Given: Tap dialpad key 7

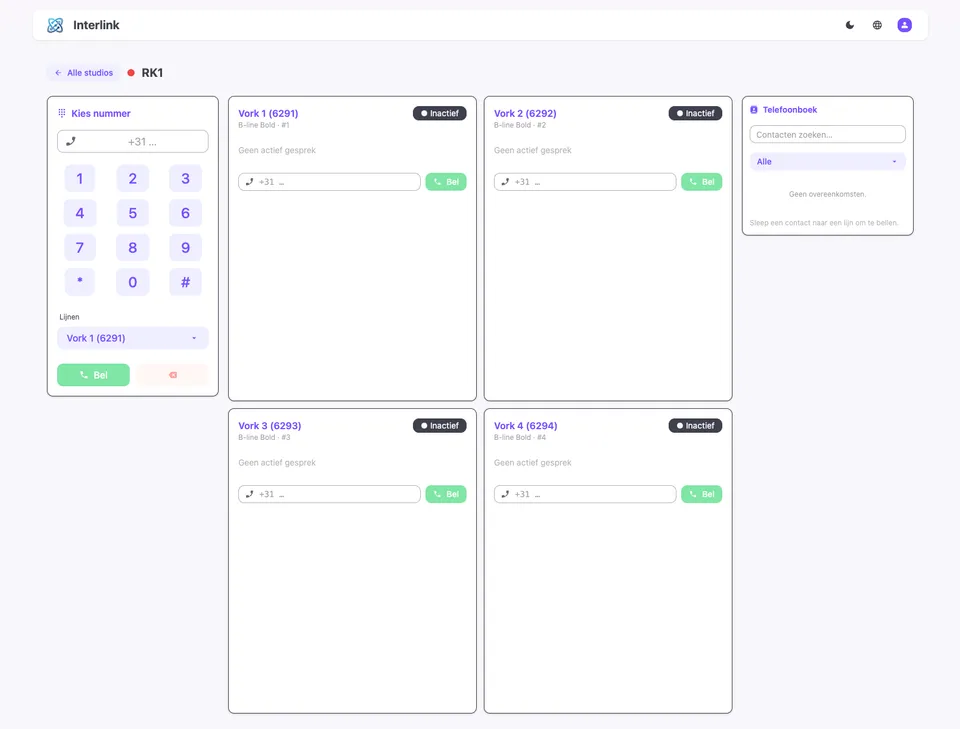Looking at the screenshot, I should tap(80, 248).
